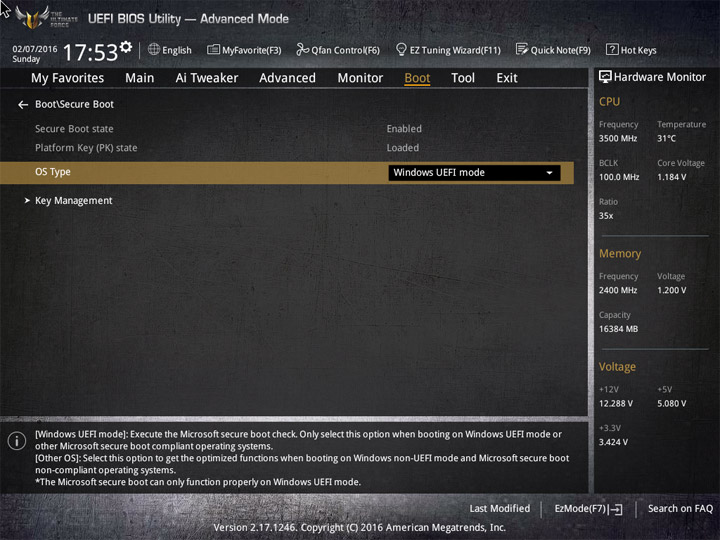The image size is (720, 540).
Task: Click the BCLK 100.0 MHz value
Action: (619, 177)
